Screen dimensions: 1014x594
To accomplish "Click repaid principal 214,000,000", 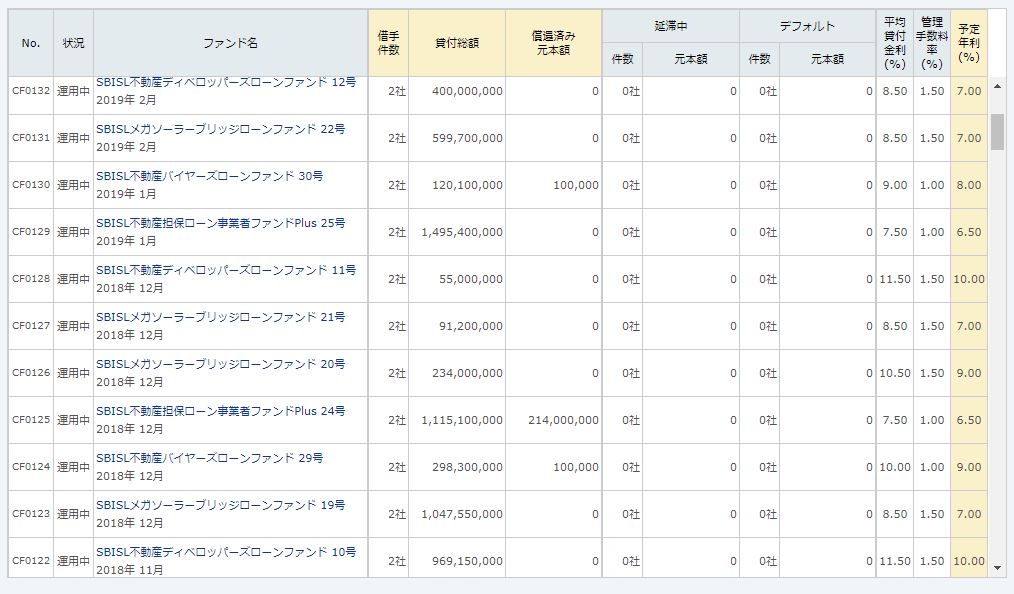I will [563, 420].
